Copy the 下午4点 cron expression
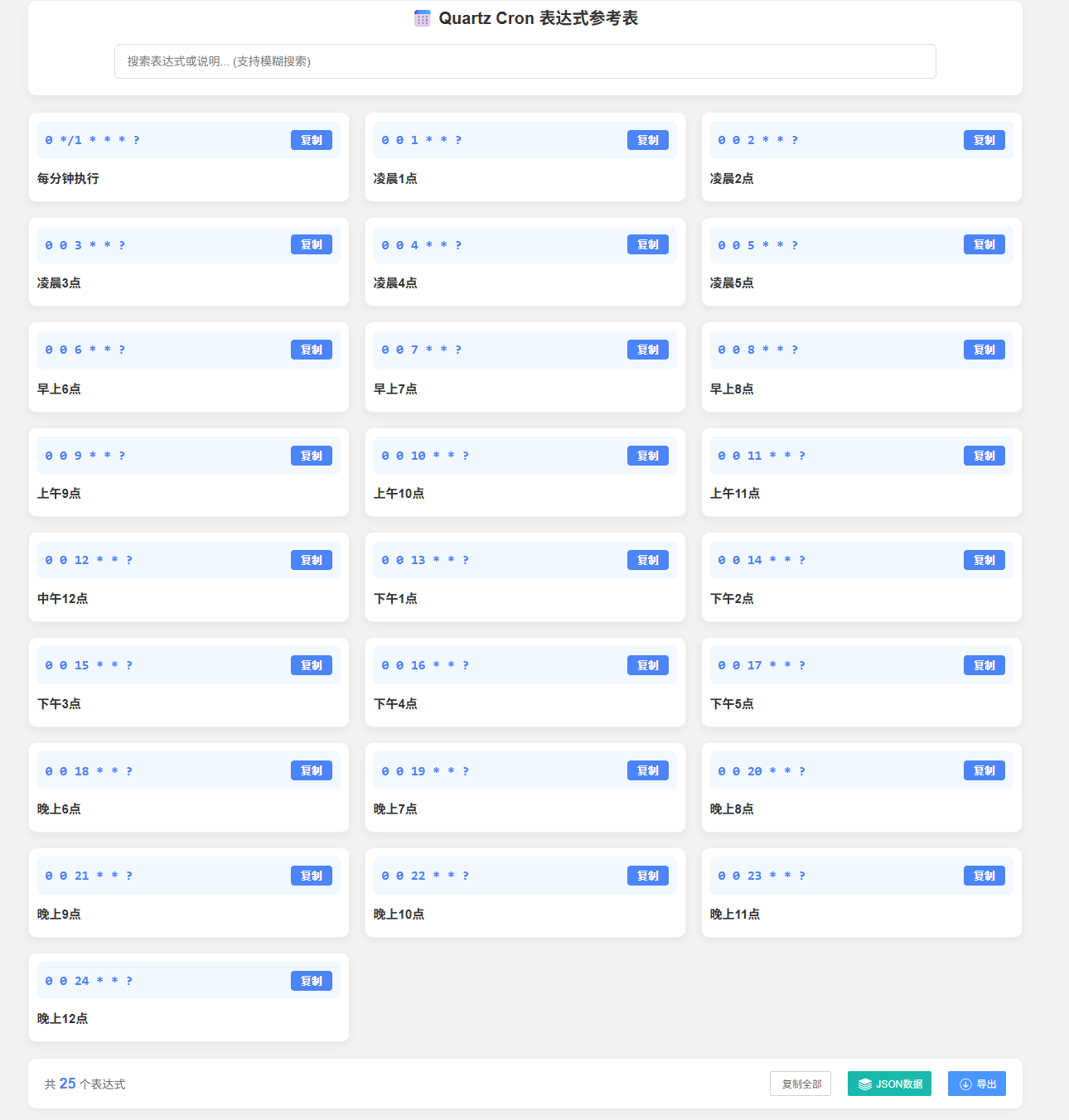Screen dimensions: 1069x1120 pyautogui.click(x=648, y=665)
